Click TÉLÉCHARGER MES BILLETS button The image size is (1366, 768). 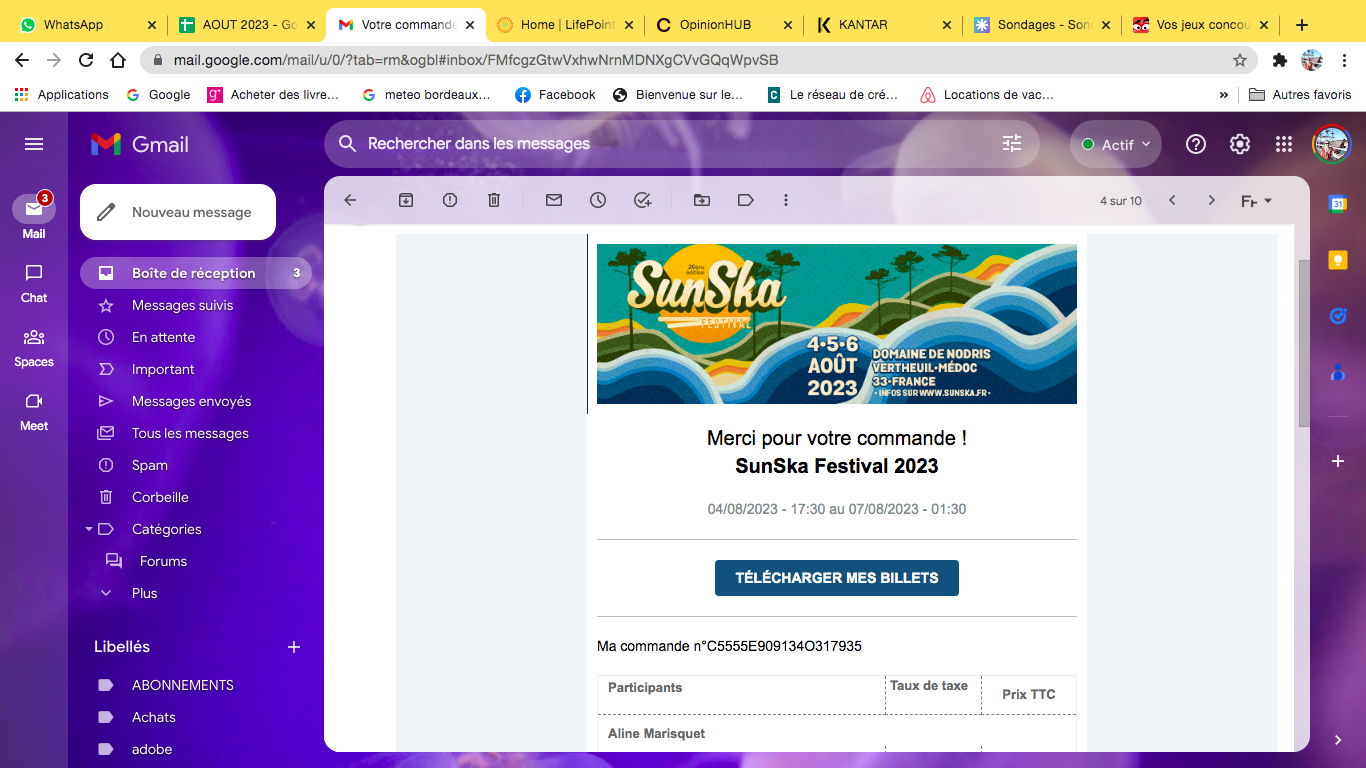[837, 578]
